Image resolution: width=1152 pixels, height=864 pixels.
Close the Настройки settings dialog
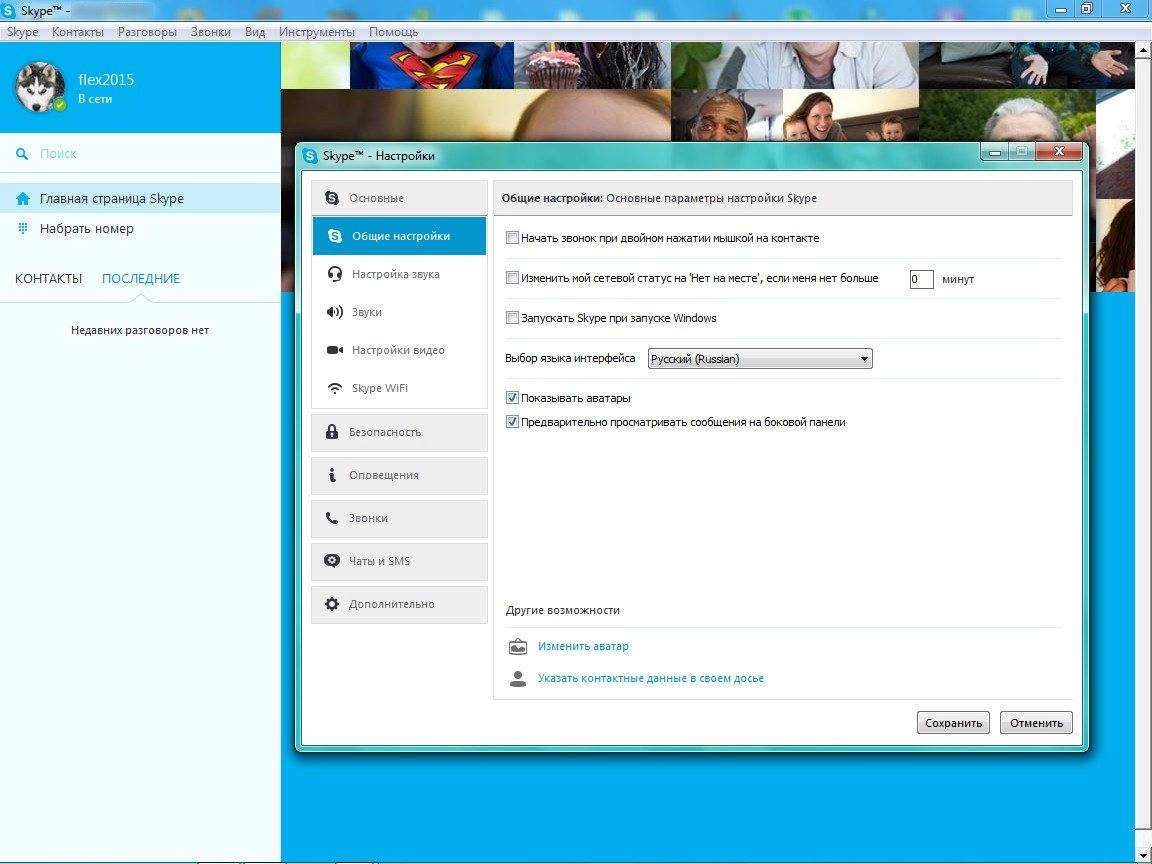pos(1059,151)
